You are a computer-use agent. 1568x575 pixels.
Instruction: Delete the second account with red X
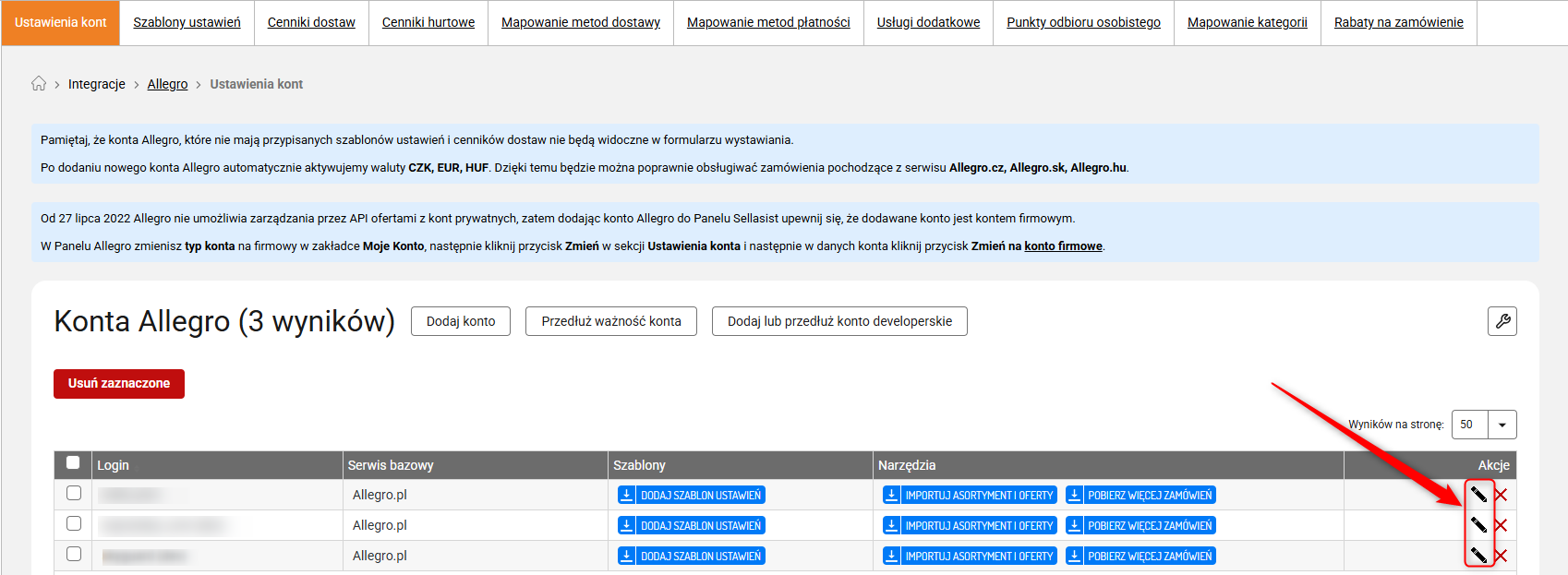[1501, 525]
